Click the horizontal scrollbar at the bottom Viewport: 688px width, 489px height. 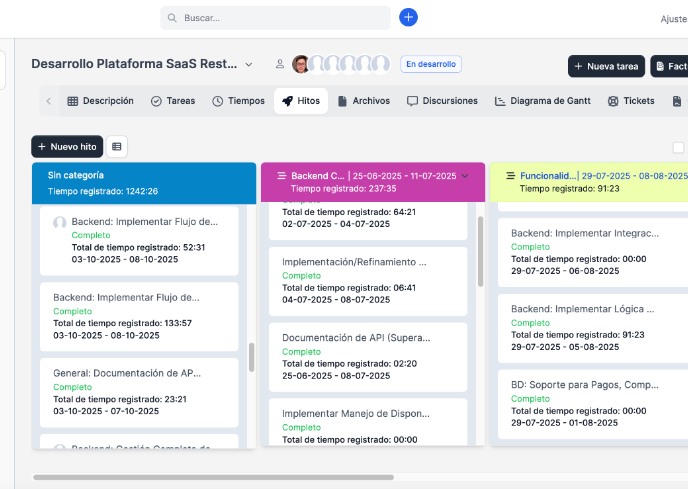215,477
